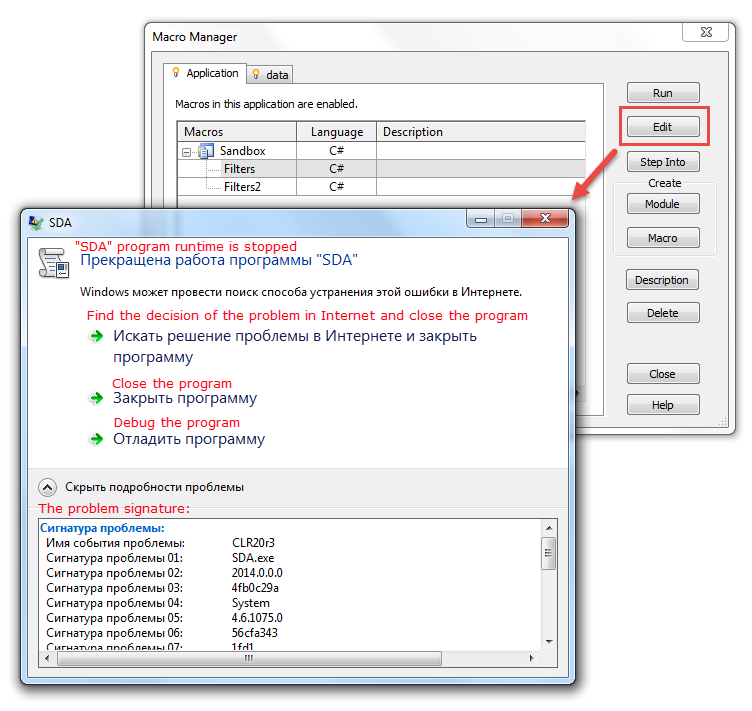Click the crash report scroll icon
752x711 pixels.
click(54, 263)
